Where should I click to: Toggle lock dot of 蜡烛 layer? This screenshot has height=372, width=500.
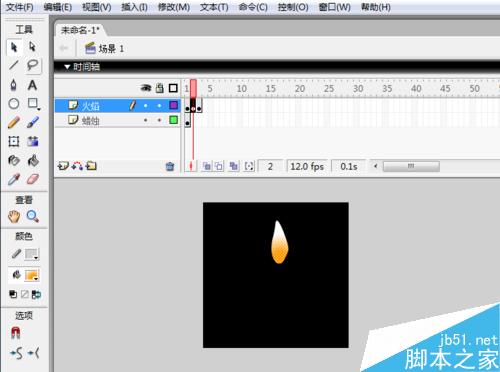tap(160, 120)
